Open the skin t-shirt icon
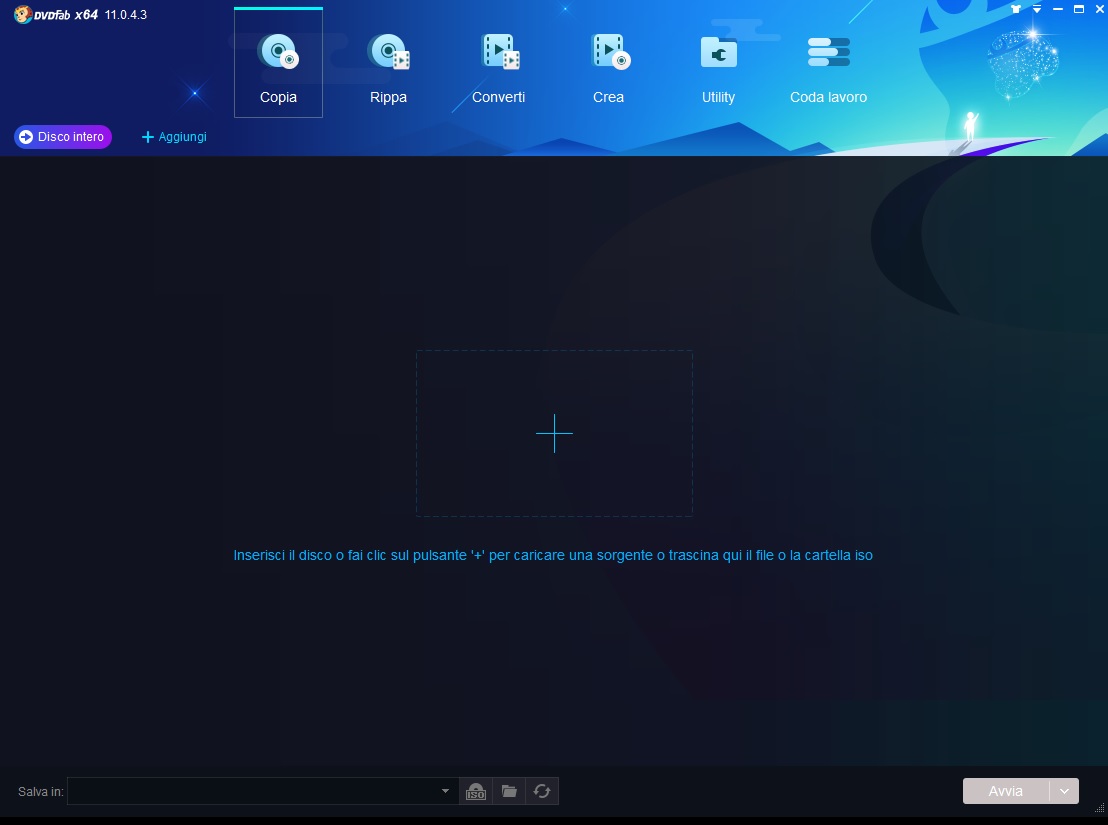The width and height of the screenshot is (1108, 825). coord(1015,9)
